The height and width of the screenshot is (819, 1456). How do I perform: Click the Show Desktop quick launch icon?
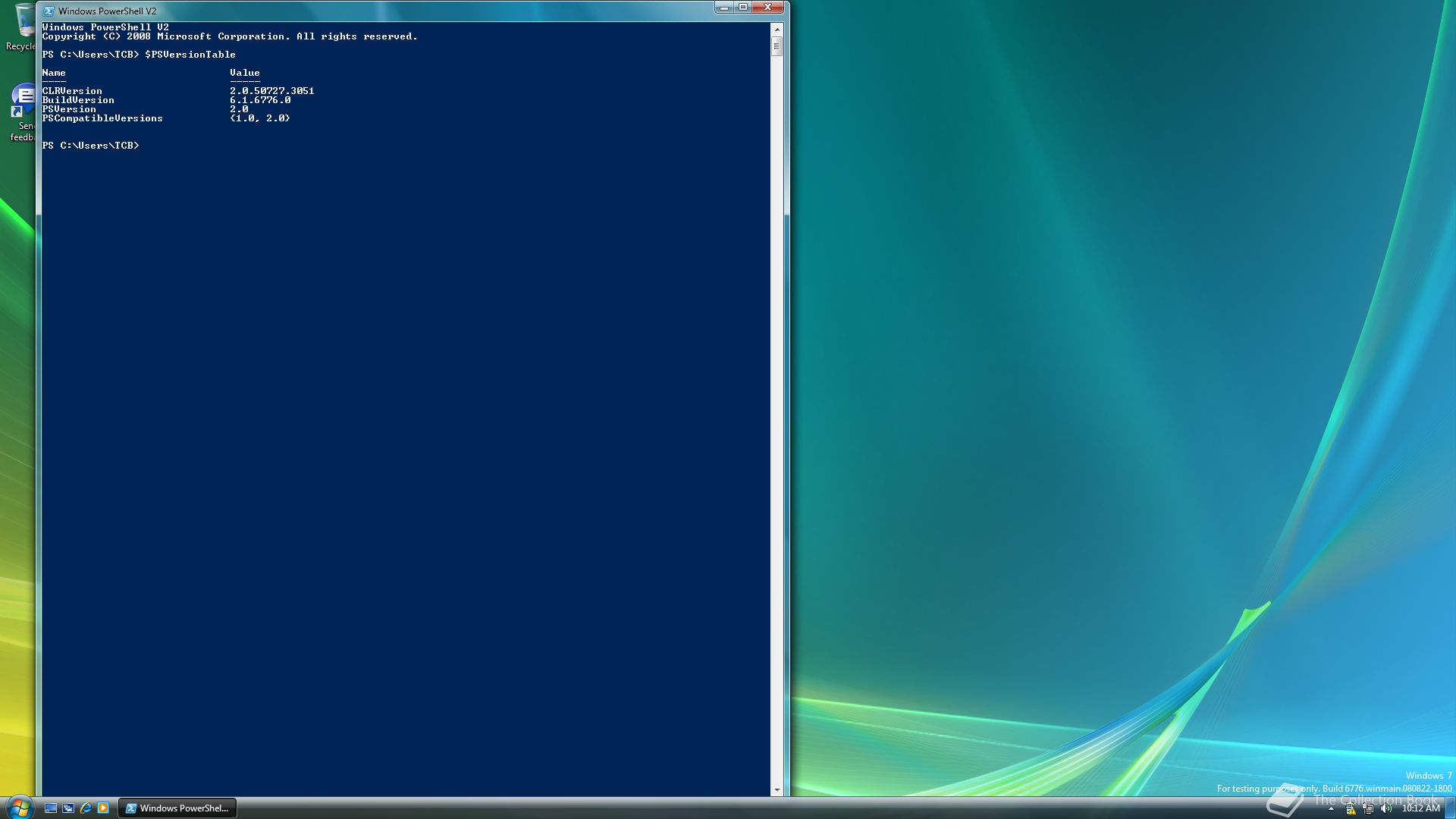pyautogui.click(x=51, y=808)
